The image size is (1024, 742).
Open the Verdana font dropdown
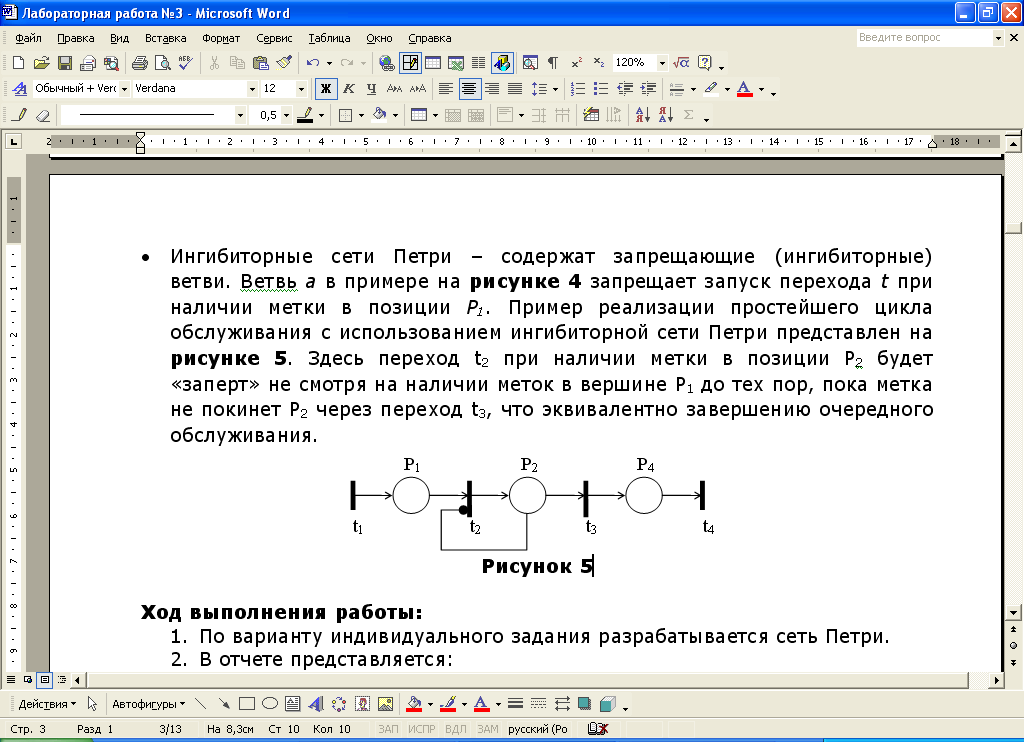(252, 89)
